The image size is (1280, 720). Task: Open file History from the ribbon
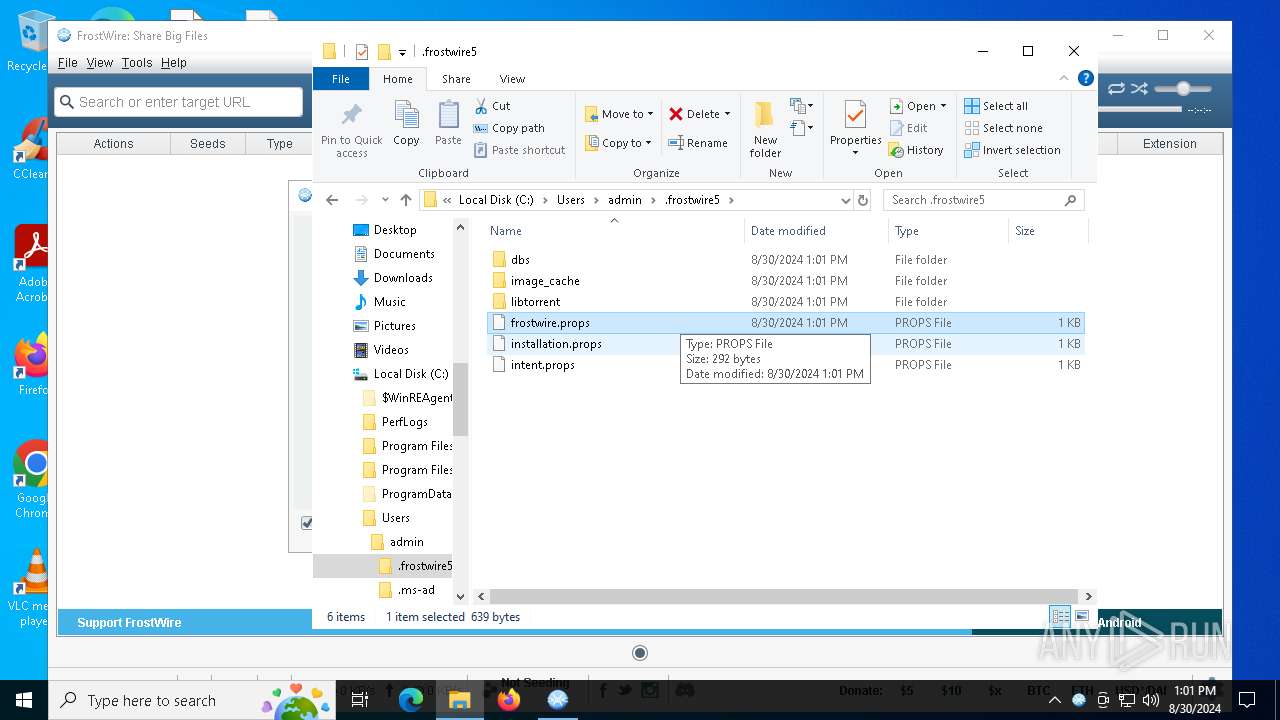(916, 150)
